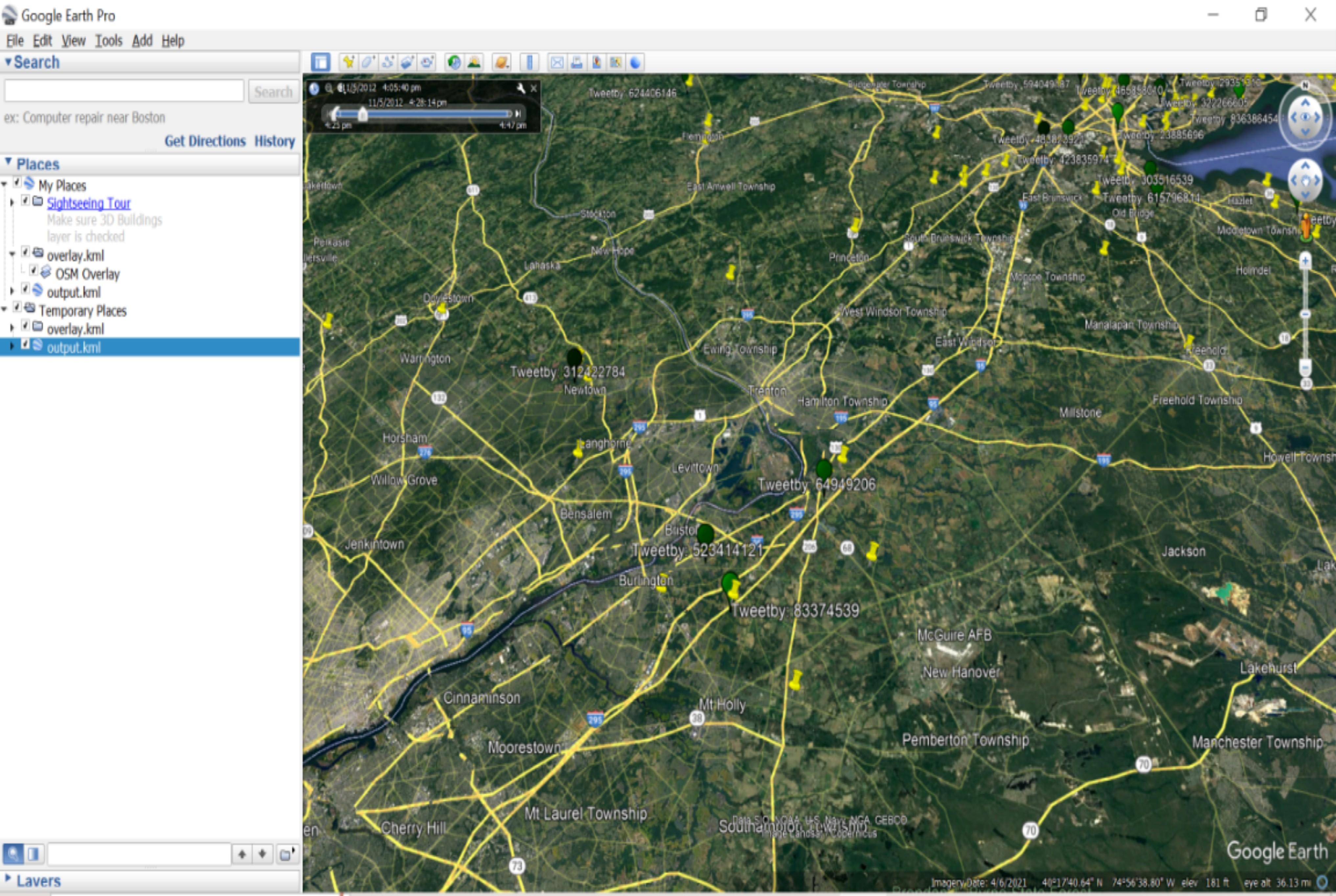This screenshot has height=896, width=1336.
Task: Collapse the Search panel header
Action: (150, 62)
